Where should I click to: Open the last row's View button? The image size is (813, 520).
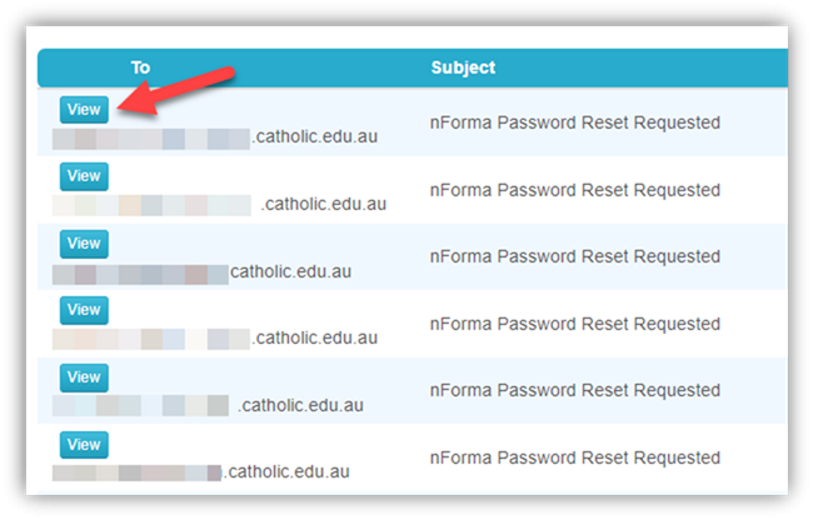(84, 444)
